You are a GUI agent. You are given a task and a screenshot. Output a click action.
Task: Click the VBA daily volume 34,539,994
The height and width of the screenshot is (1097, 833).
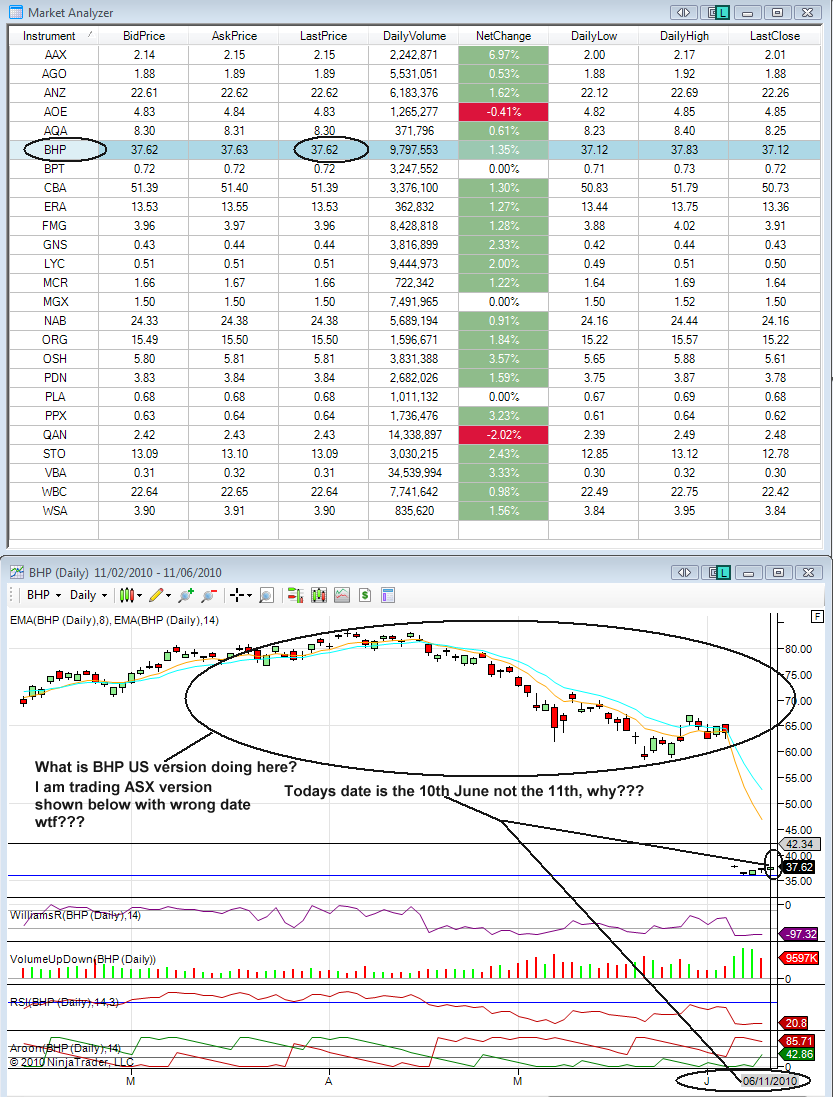pos(413,472)
